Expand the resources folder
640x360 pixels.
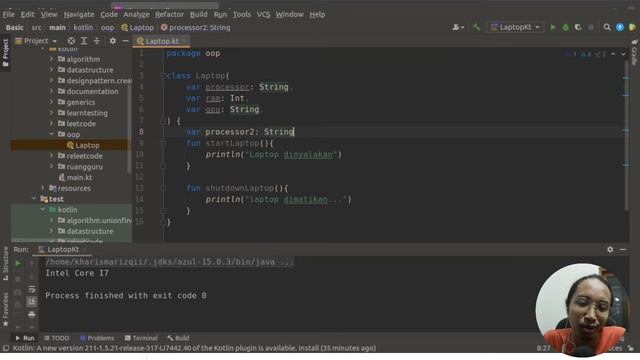tap(43, 188)
